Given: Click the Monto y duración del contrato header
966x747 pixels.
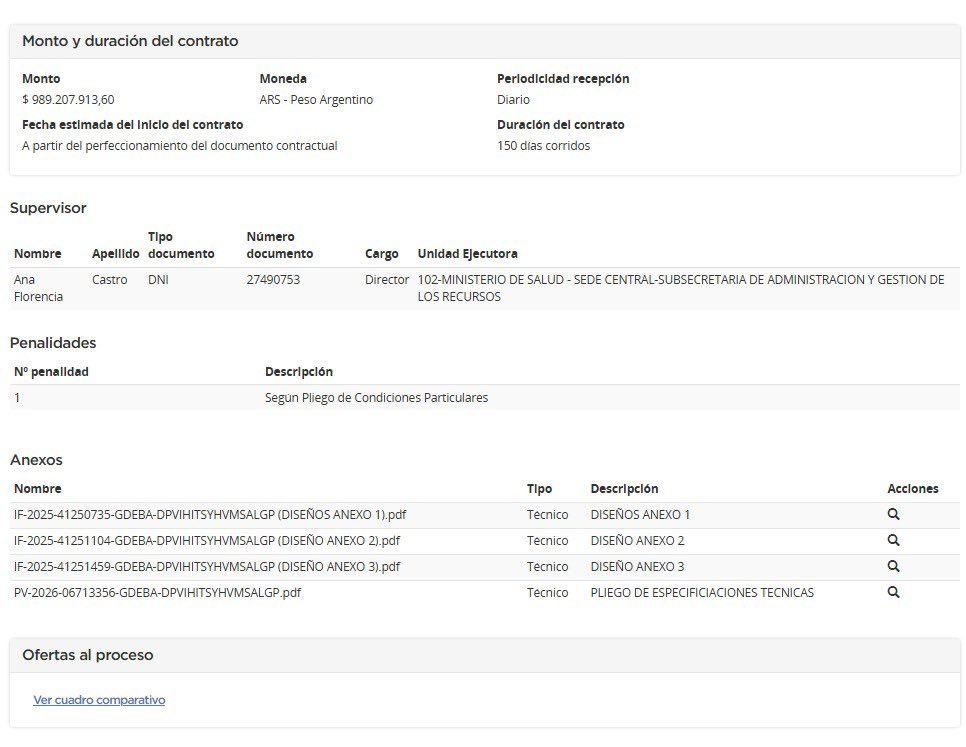Looking at the screenshot, I should click(130, 41).
